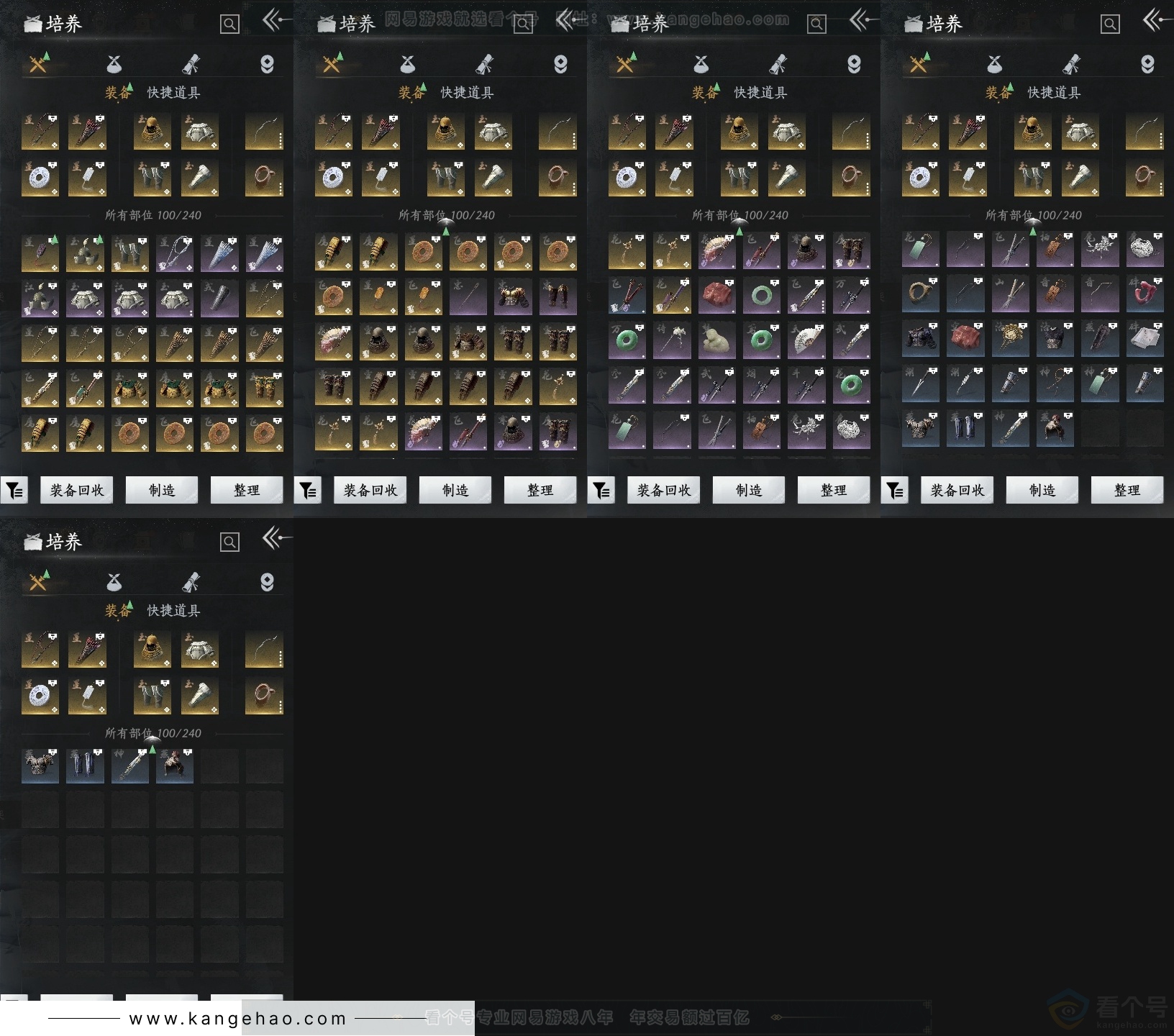Open the pouch bag tab in the bottom panel

114,583
